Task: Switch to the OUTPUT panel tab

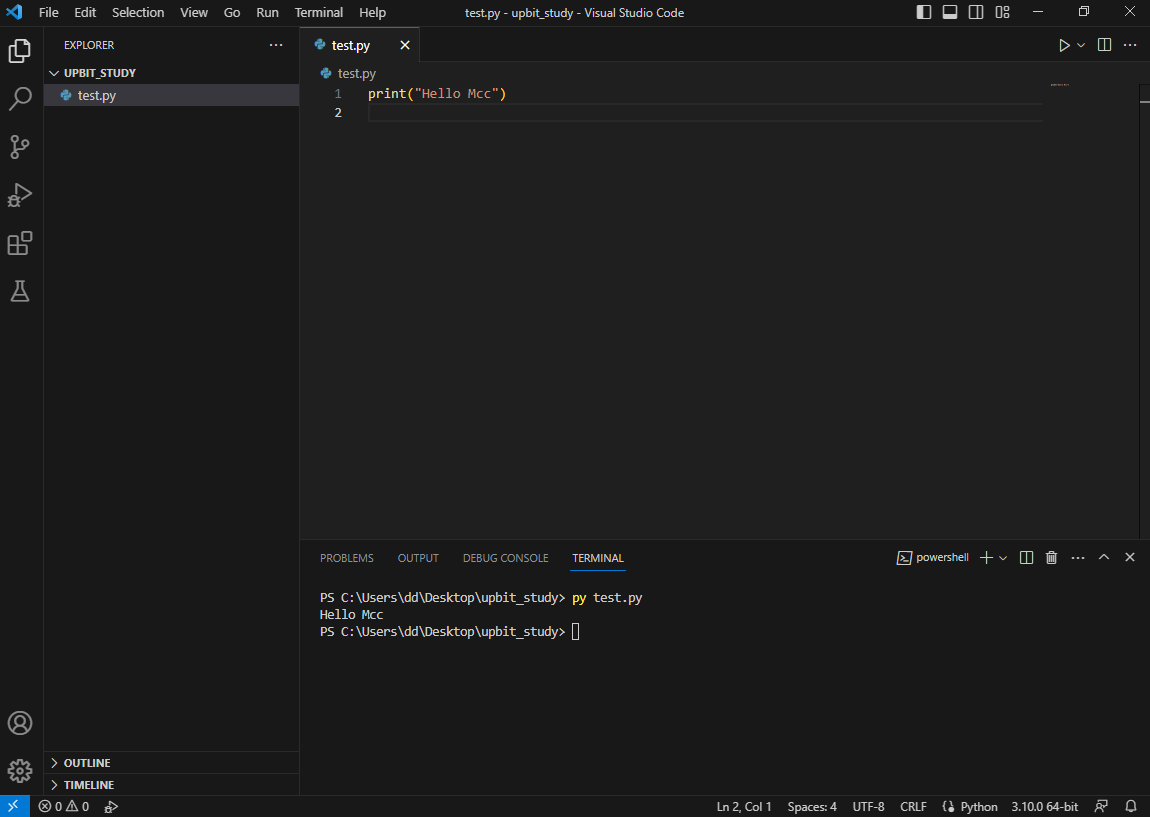Action: pos(418,558)
